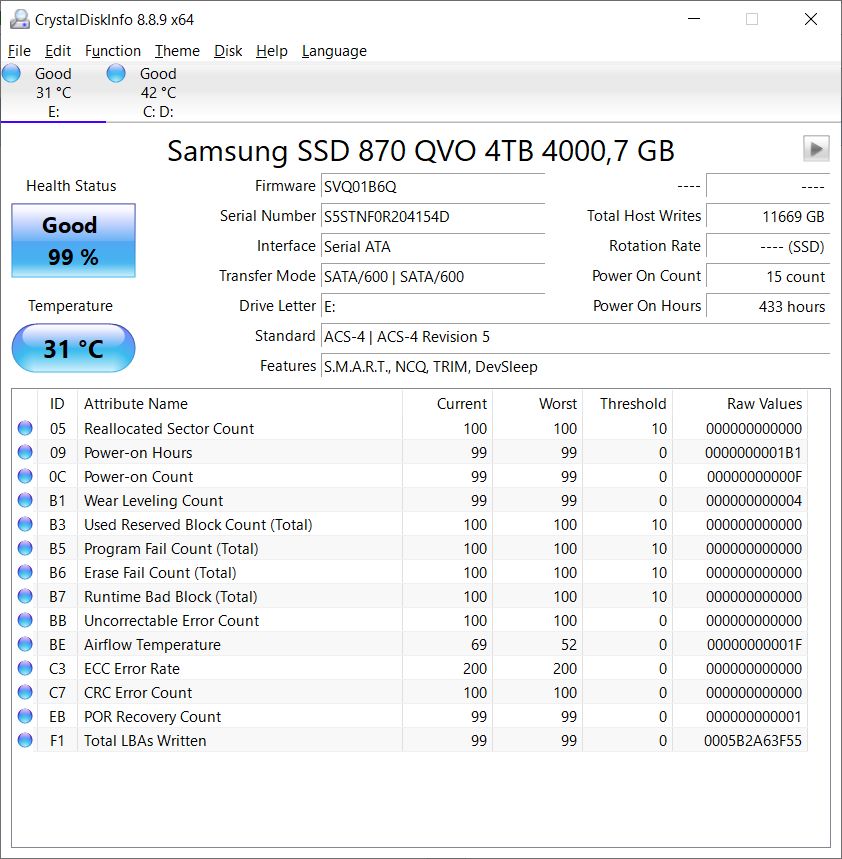Click raw value 0005B2A63F55

point(753,741)
